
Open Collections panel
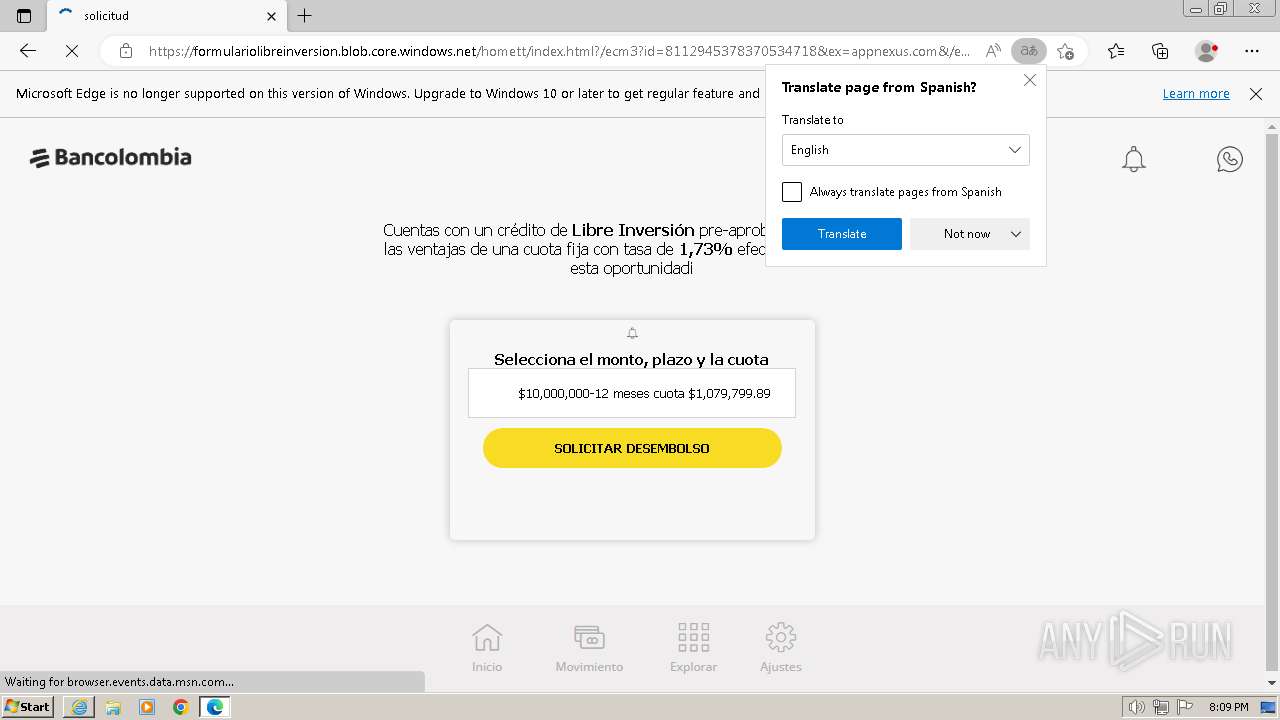(x=1160, y=51)
